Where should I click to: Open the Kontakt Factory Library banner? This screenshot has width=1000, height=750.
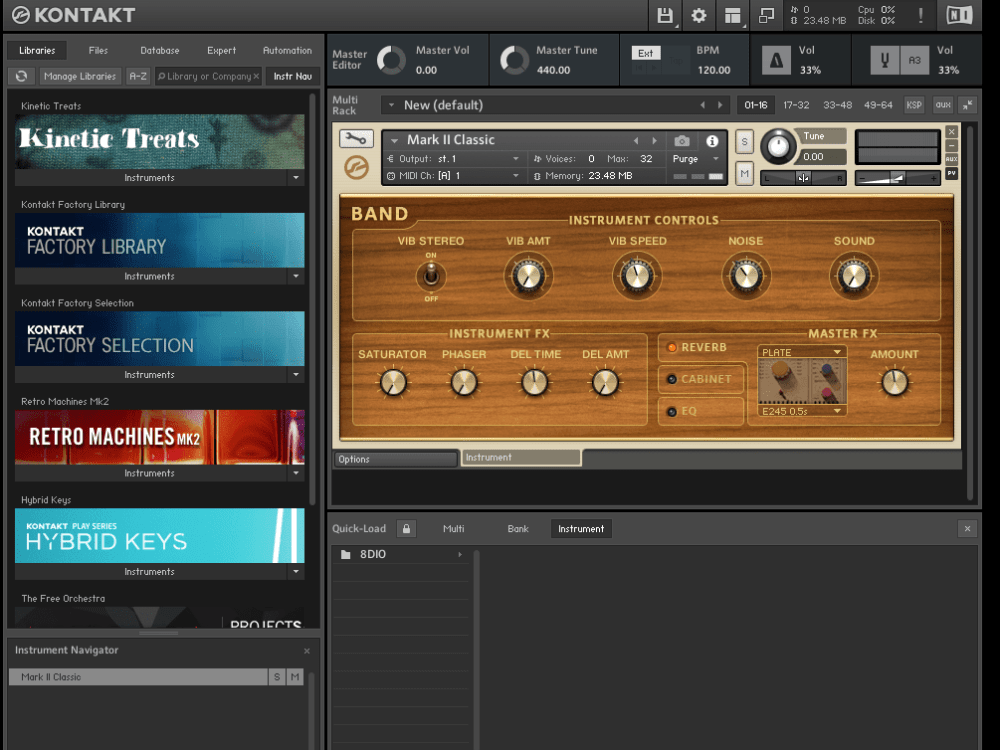pyautogui.click(x=159, y=240)
